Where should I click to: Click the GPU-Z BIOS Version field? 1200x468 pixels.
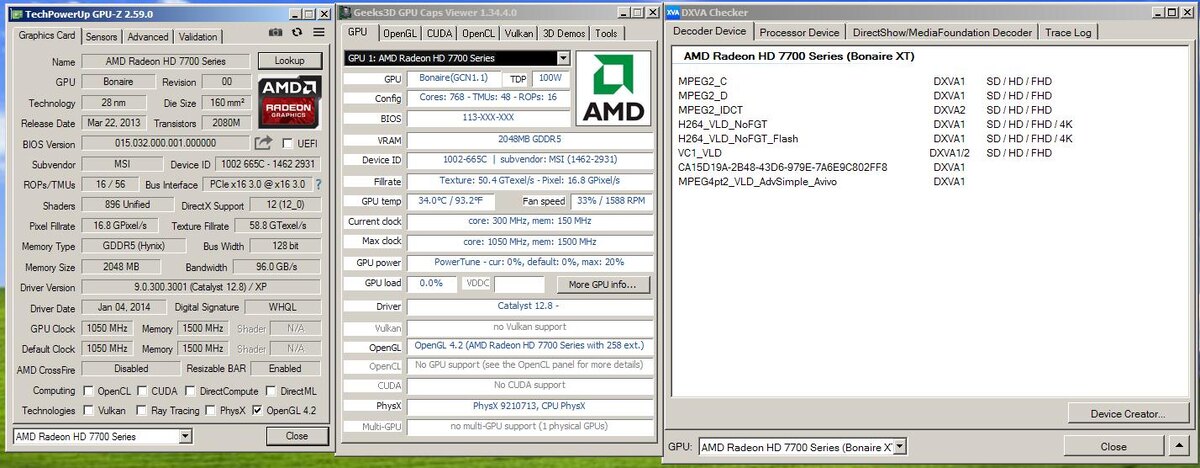[x=166, y=144]
